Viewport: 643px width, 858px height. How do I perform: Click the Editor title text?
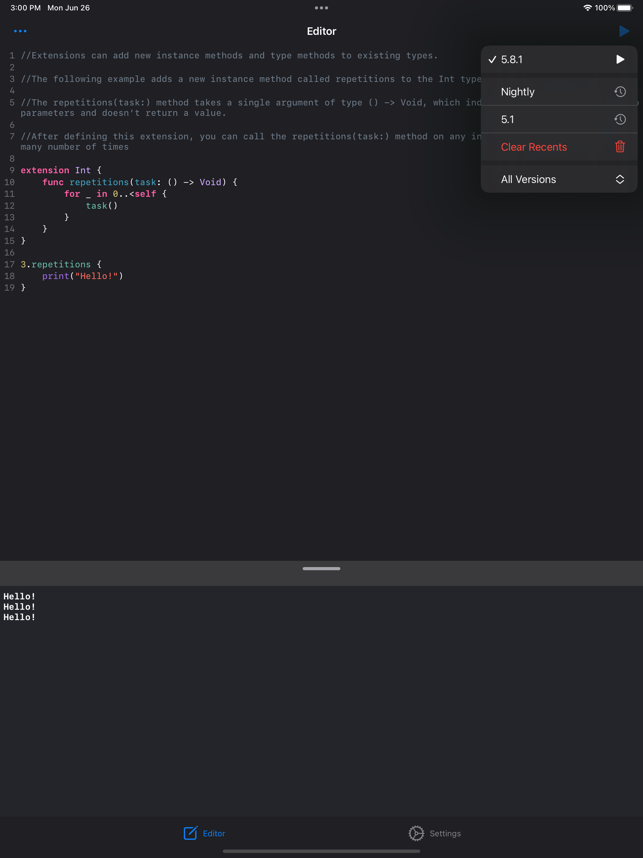(321, 31)
